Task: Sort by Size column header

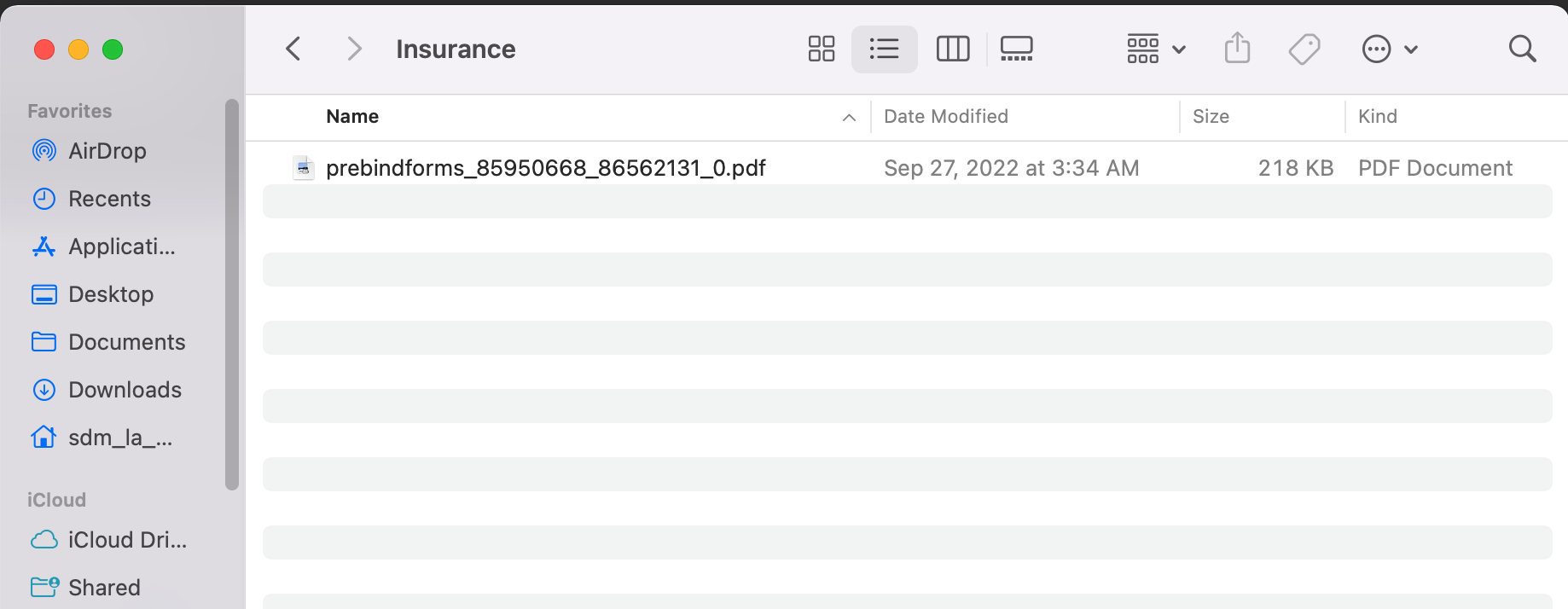Action: pyautogui.click(x=1211, y=117)
